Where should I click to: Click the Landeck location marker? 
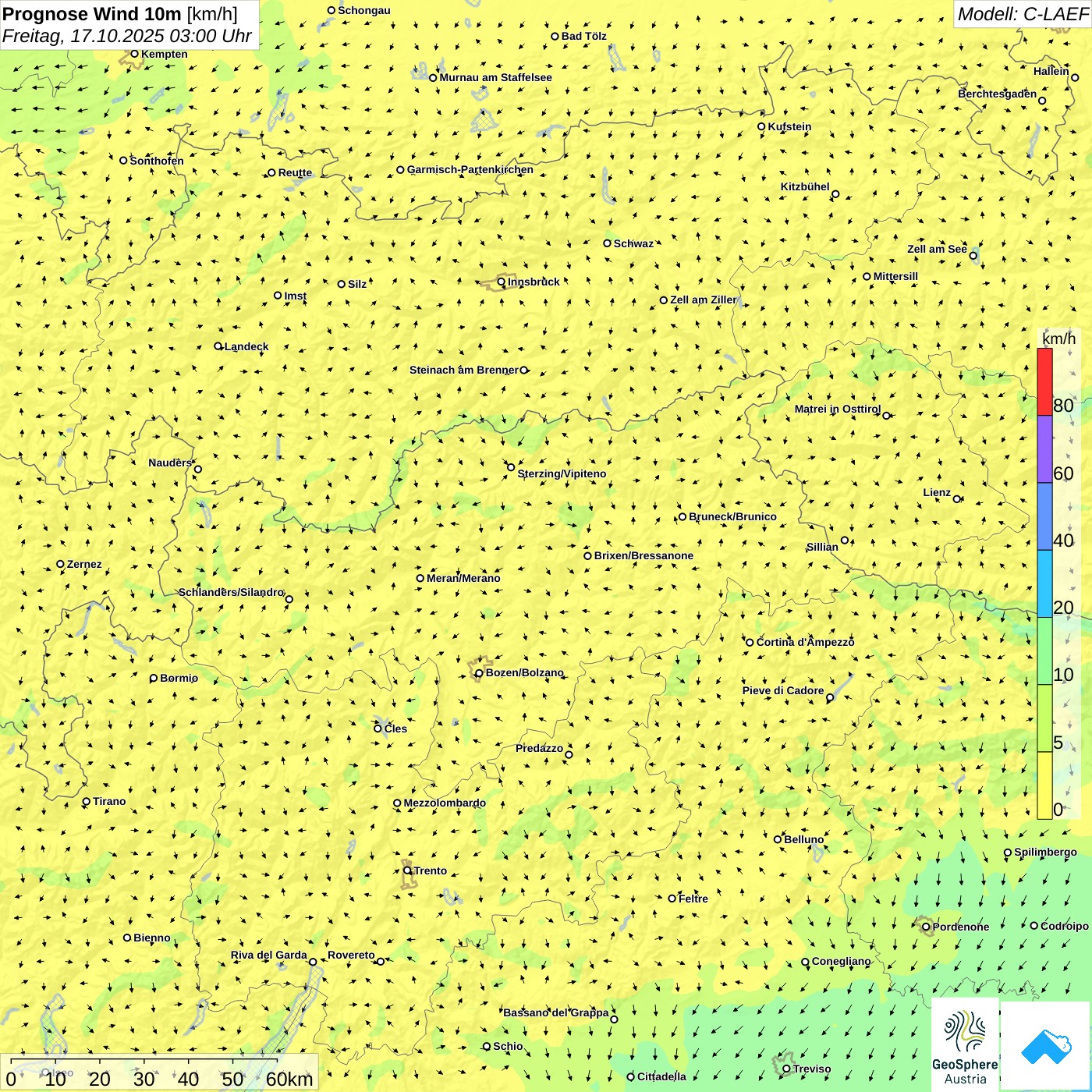(218, 346)
